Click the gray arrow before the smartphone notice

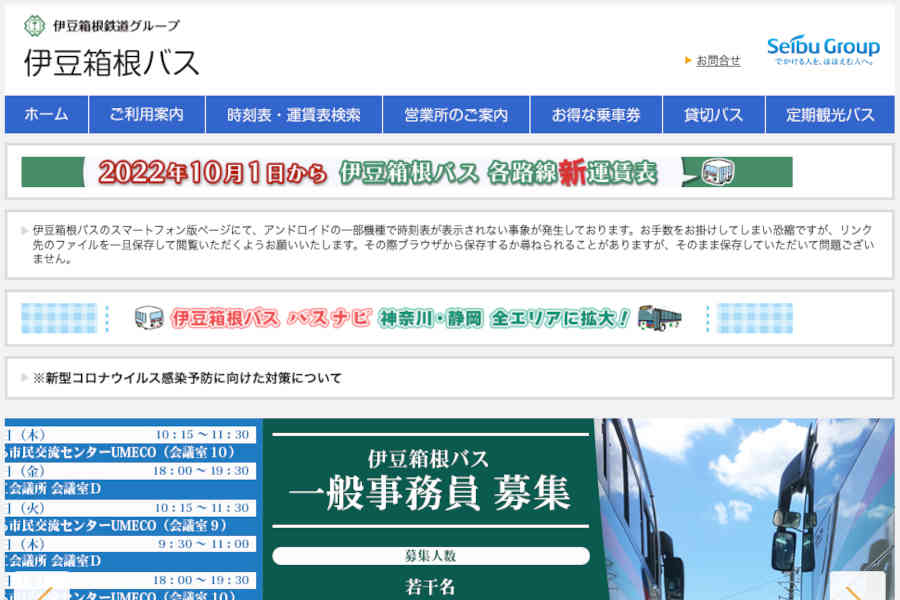tap(24, 230)
